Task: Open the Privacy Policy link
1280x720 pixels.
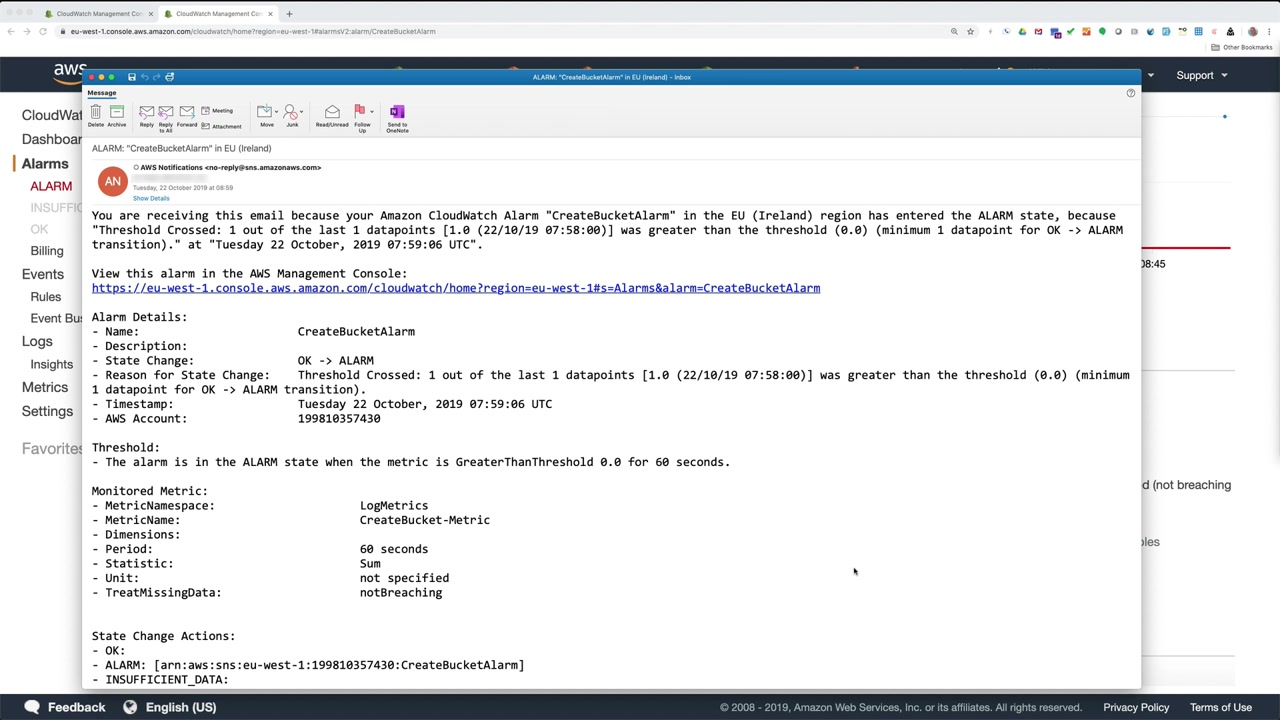Action: tap(1136, 707)
